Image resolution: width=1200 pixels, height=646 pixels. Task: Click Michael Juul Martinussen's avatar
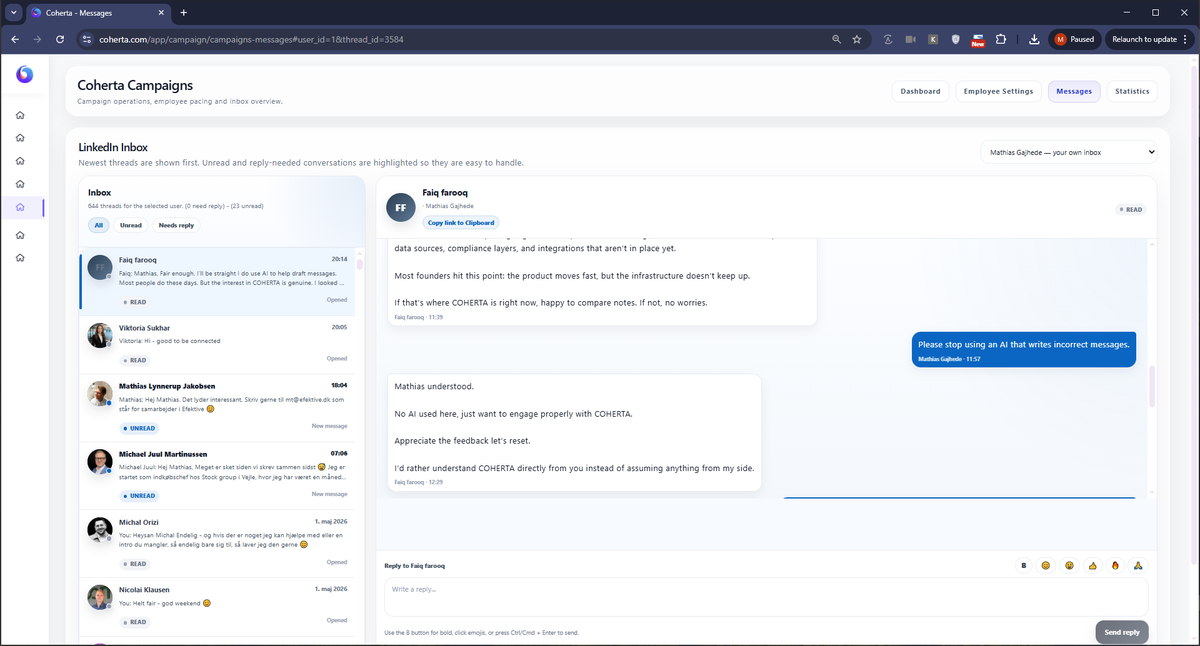point(100,461)
